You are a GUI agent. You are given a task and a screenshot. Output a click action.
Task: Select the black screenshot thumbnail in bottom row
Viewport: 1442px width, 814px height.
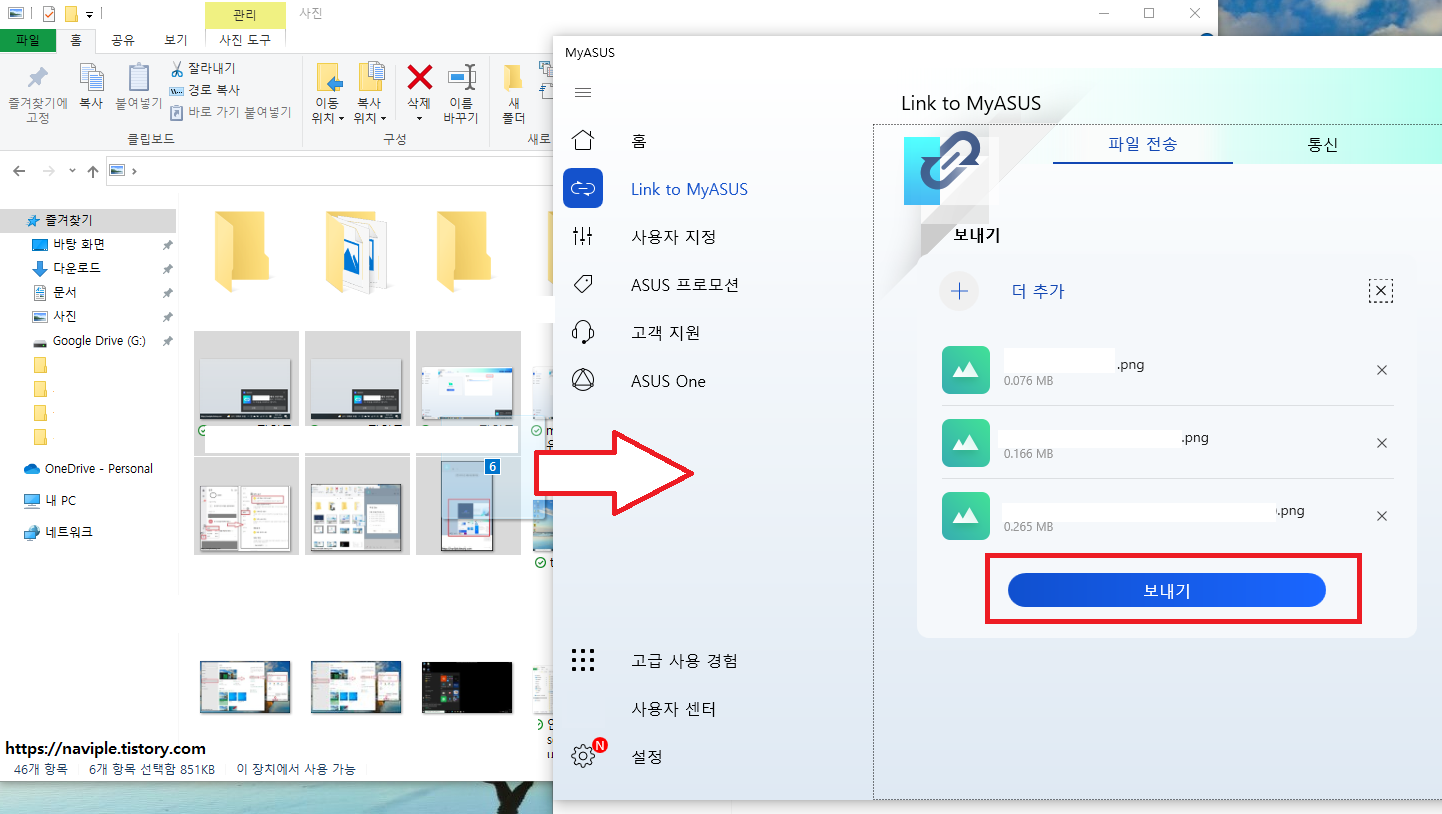(467, 687)
